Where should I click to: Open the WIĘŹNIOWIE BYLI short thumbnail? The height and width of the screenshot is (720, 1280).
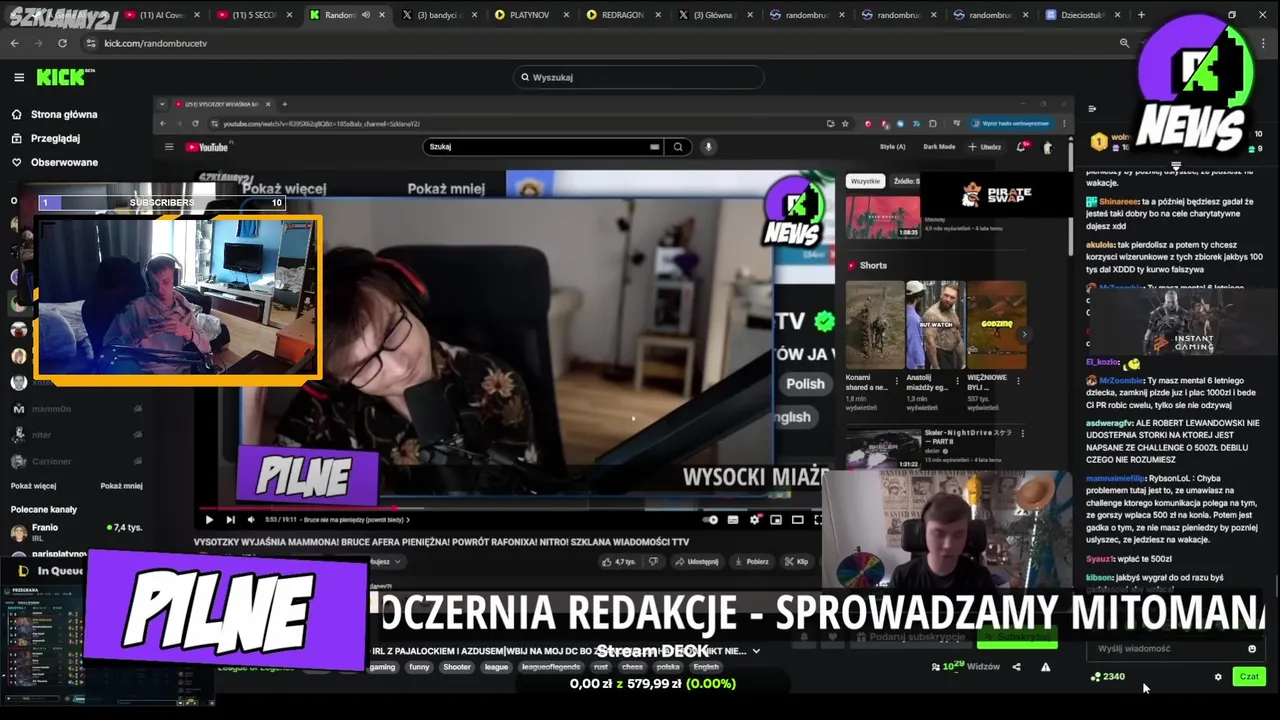pyautogui.click(x=996, y=324)
